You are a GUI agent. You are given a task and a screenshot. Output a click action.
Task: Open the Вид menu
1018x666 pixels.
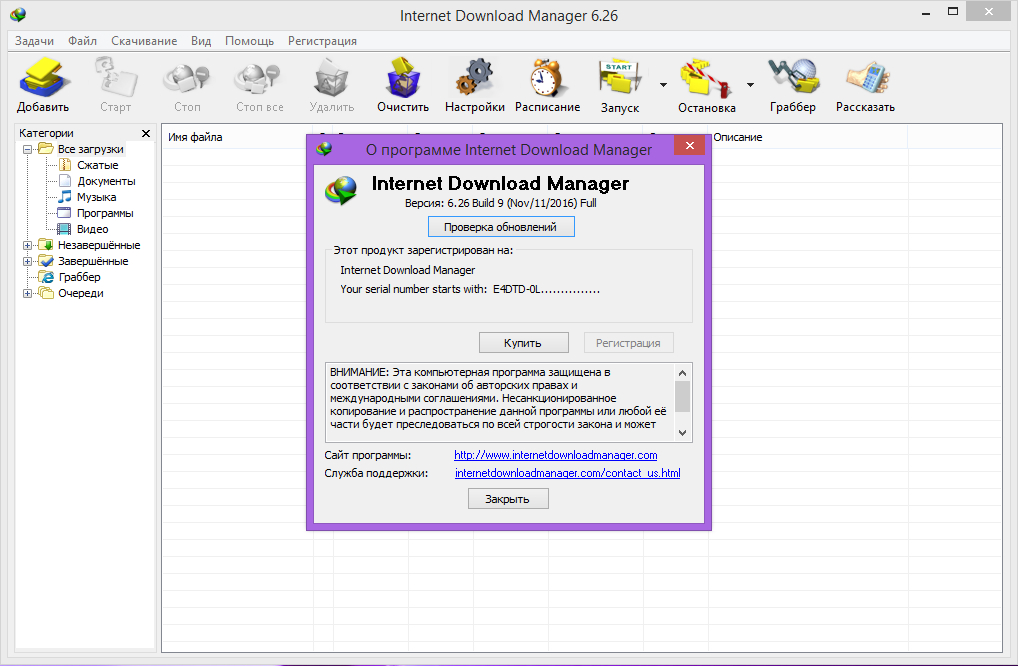201,41
